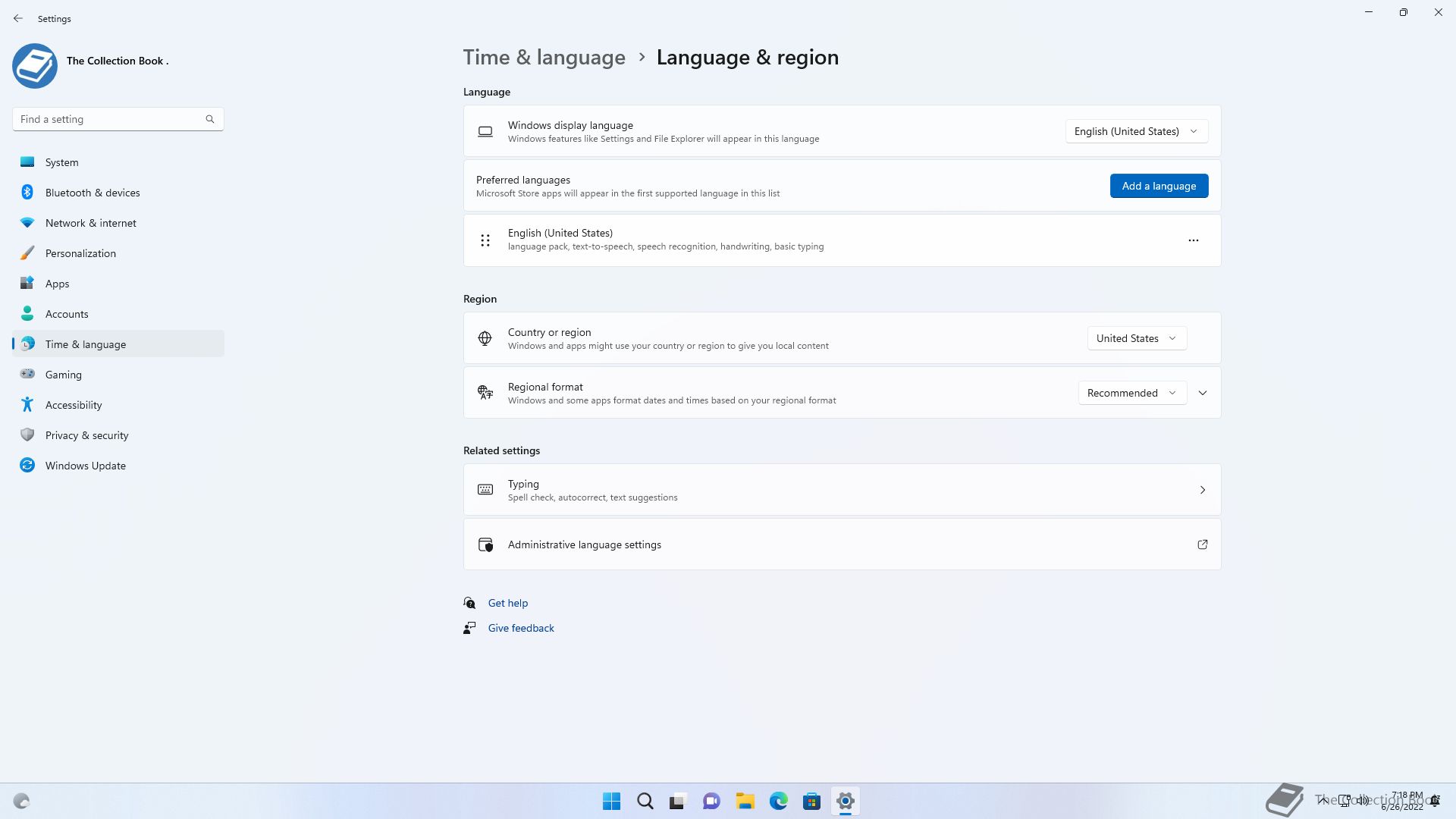Open the Windows display language dropdown

click(x=1136, y=131)
